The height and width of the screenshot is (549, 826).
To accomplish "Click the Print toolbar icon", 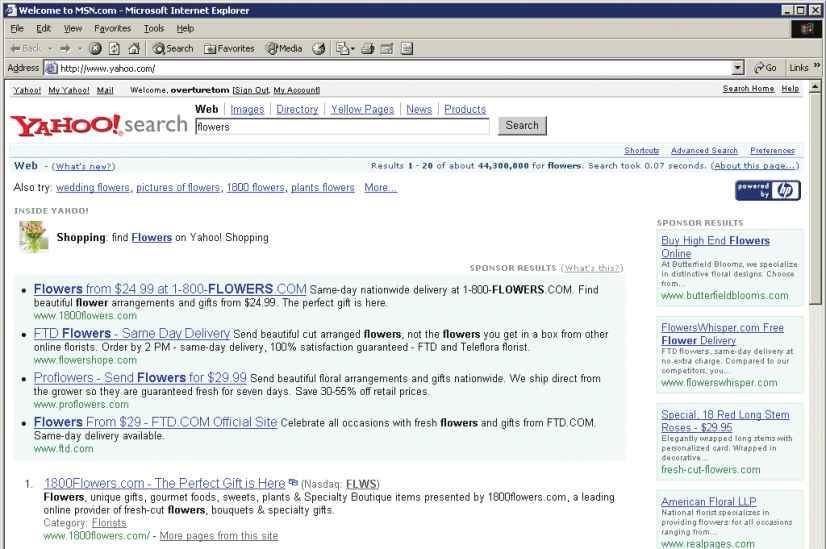I will (x=368, y=48).
